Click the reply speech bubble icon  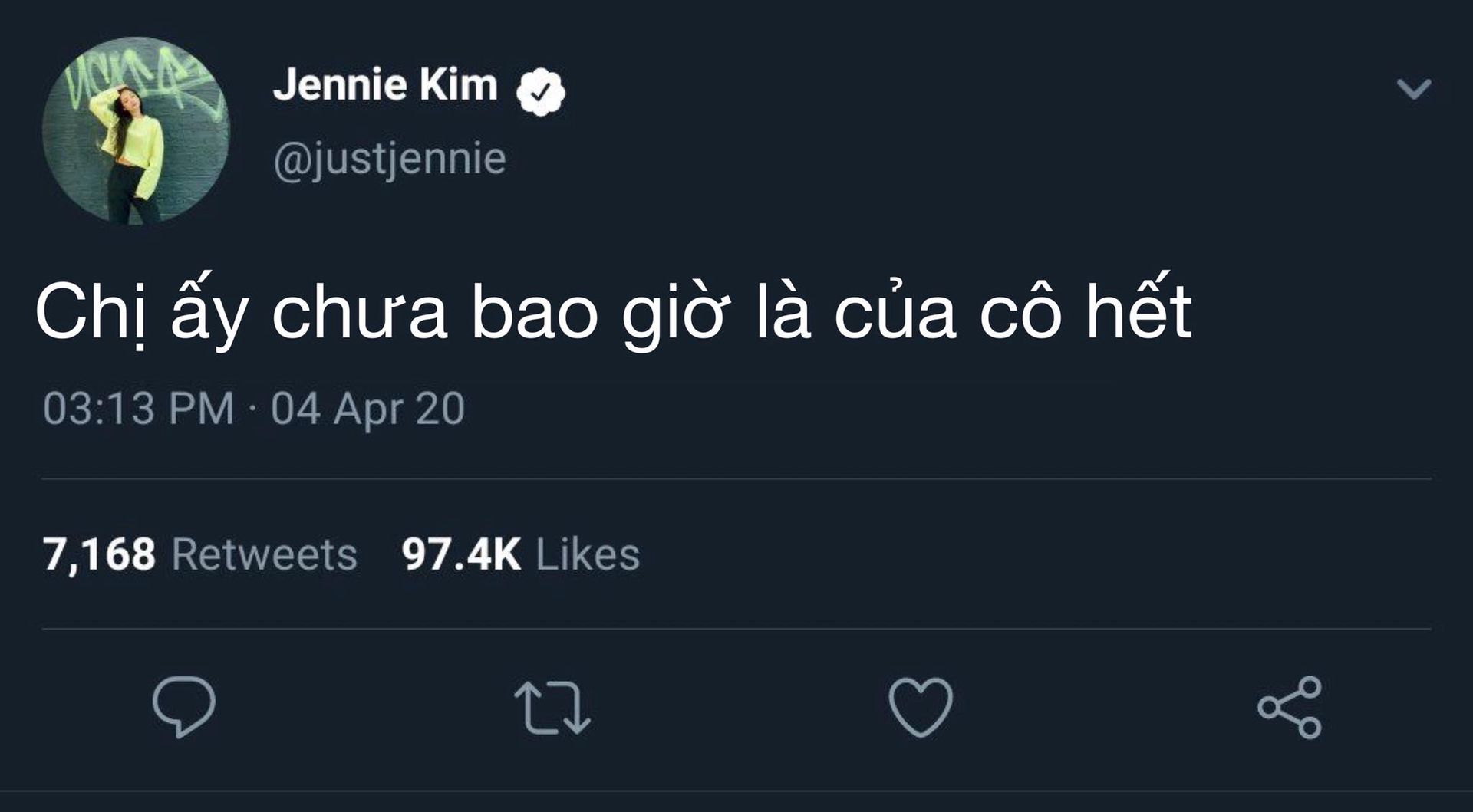coord(183,706)
